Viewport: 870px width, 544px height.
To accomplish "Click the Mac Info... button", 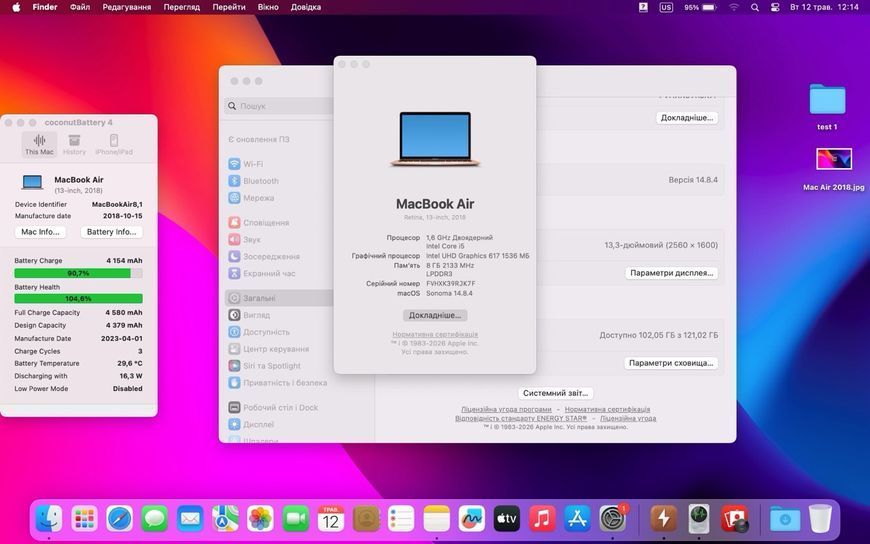I will pos(40,232).
